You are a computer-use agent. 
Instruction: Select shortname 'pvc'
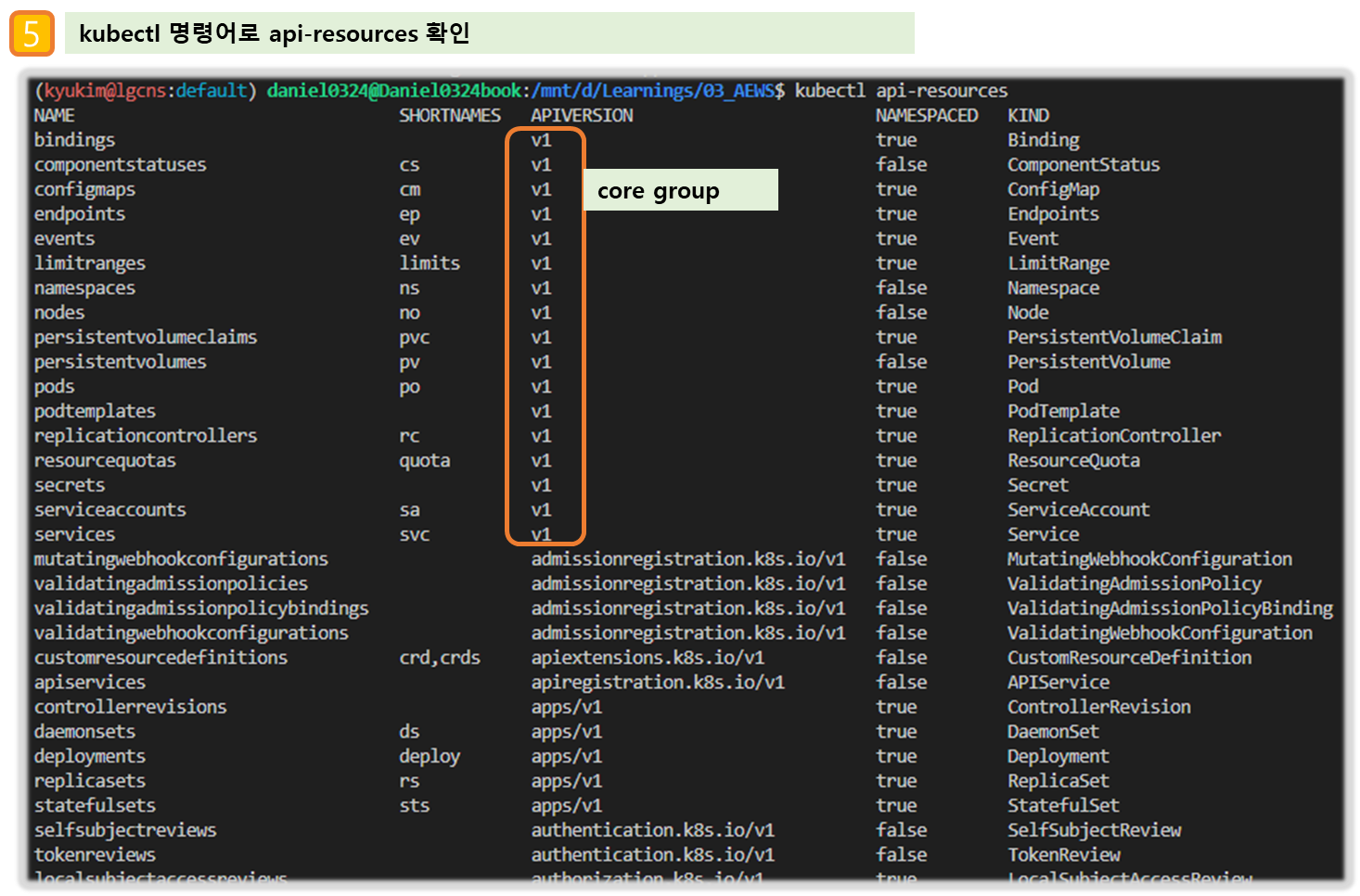point(415,338)
